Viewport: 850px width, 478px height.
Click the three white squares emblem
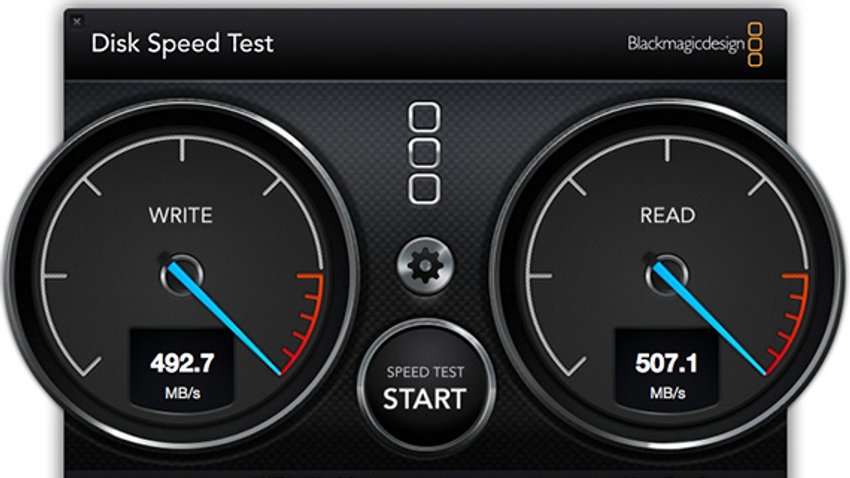click(424, 153)
